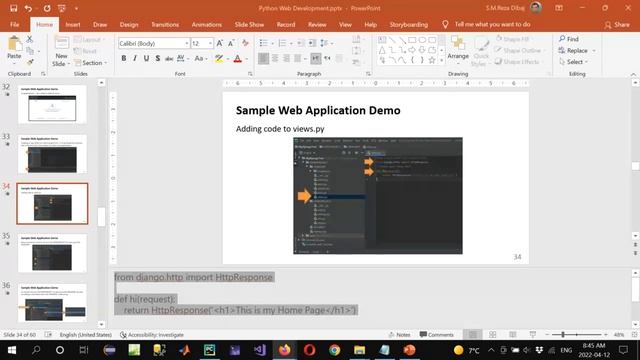Open Firefox from taskbar
640x360 pixels.
click(284, 350)
